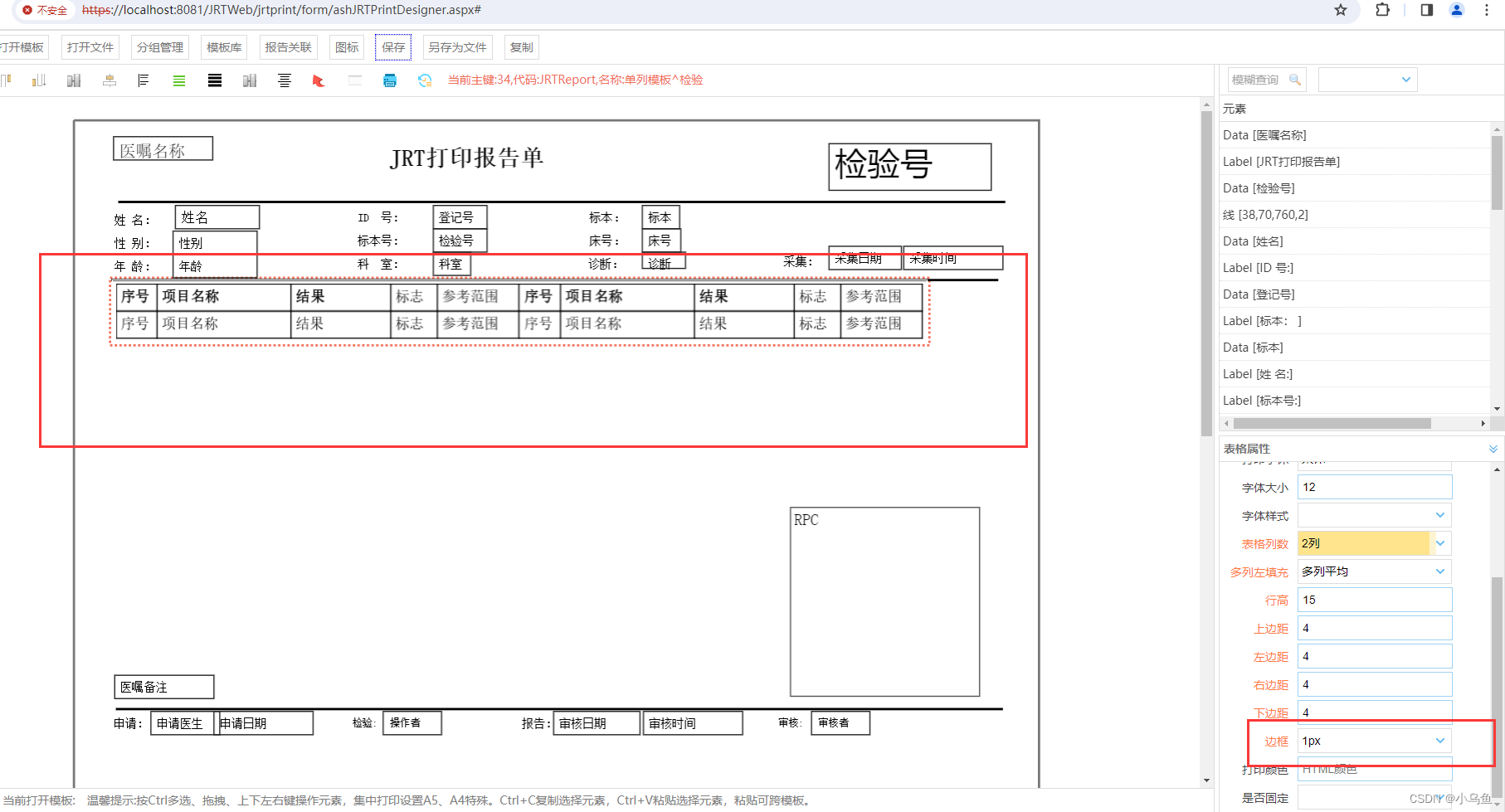This screenshot has width=1505, height=812.
Task: Select the 医嘱备注 field on the canvas
Action: [164, 687]
